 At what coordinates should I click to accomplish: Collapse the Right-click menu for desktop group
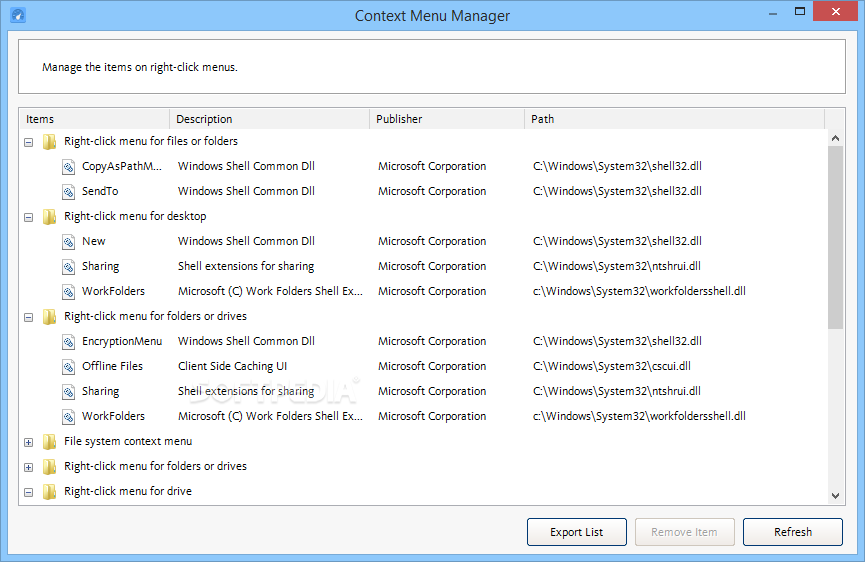pyautogui.click(x=29, y=217)
